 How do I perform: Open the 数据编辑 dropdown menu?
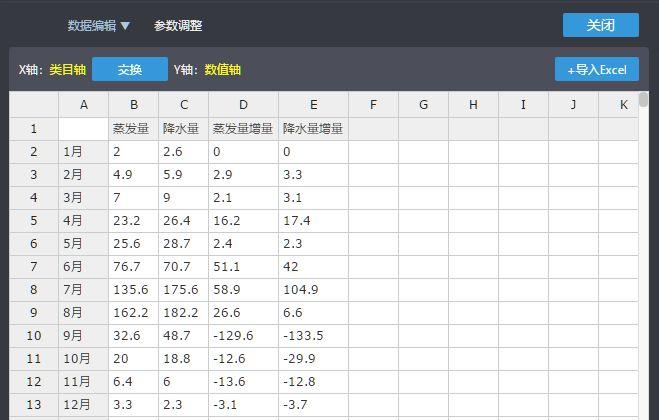[x=98, y=26]
